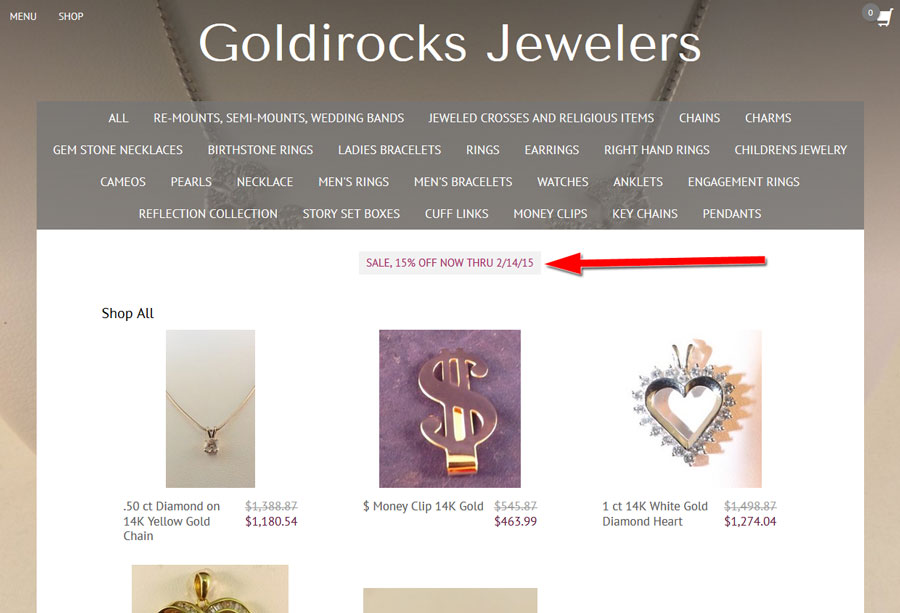The image size is (900, 613).
Task: Open the diamond heart pendant image
Action: (x=690, y=409)
